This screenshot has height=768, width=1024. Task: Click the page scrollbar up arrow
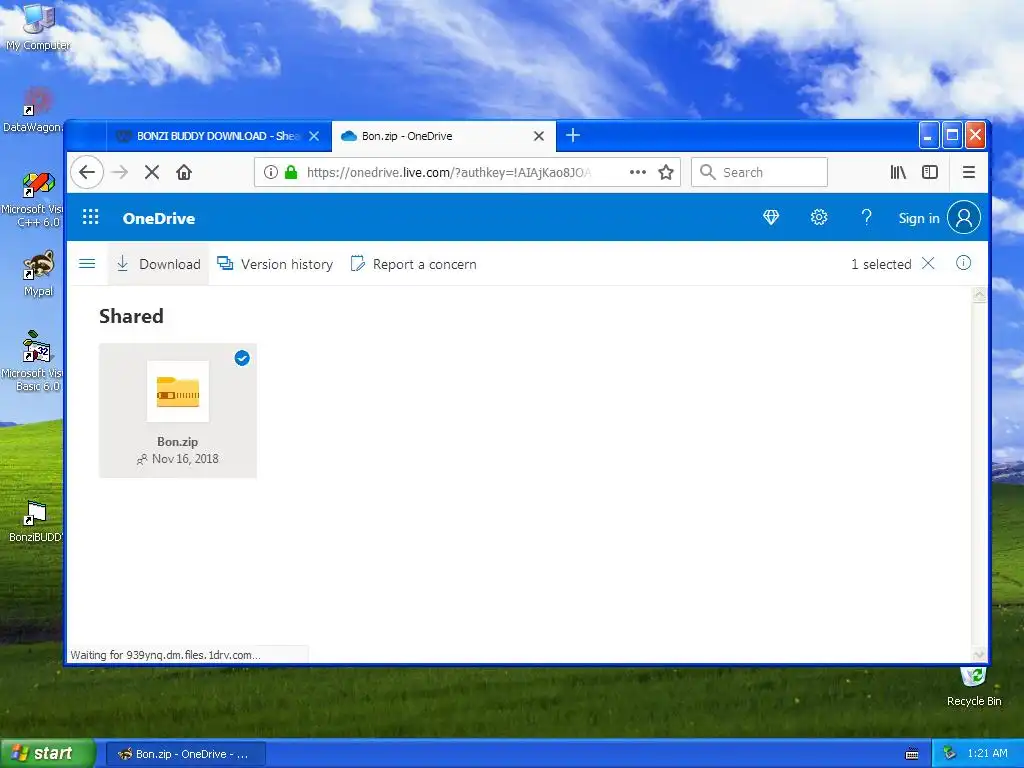(979, 295)
